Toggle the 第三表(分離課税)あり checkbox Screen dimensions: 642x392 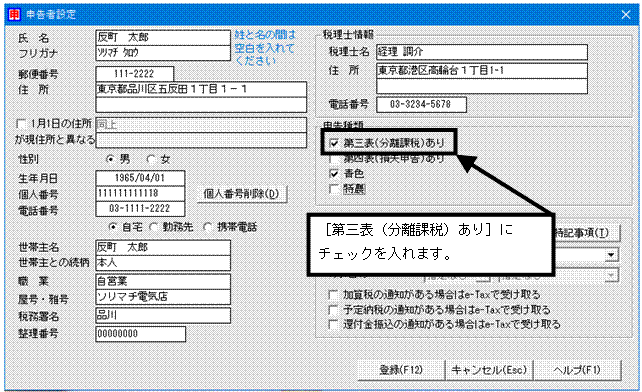coord(334,143)
